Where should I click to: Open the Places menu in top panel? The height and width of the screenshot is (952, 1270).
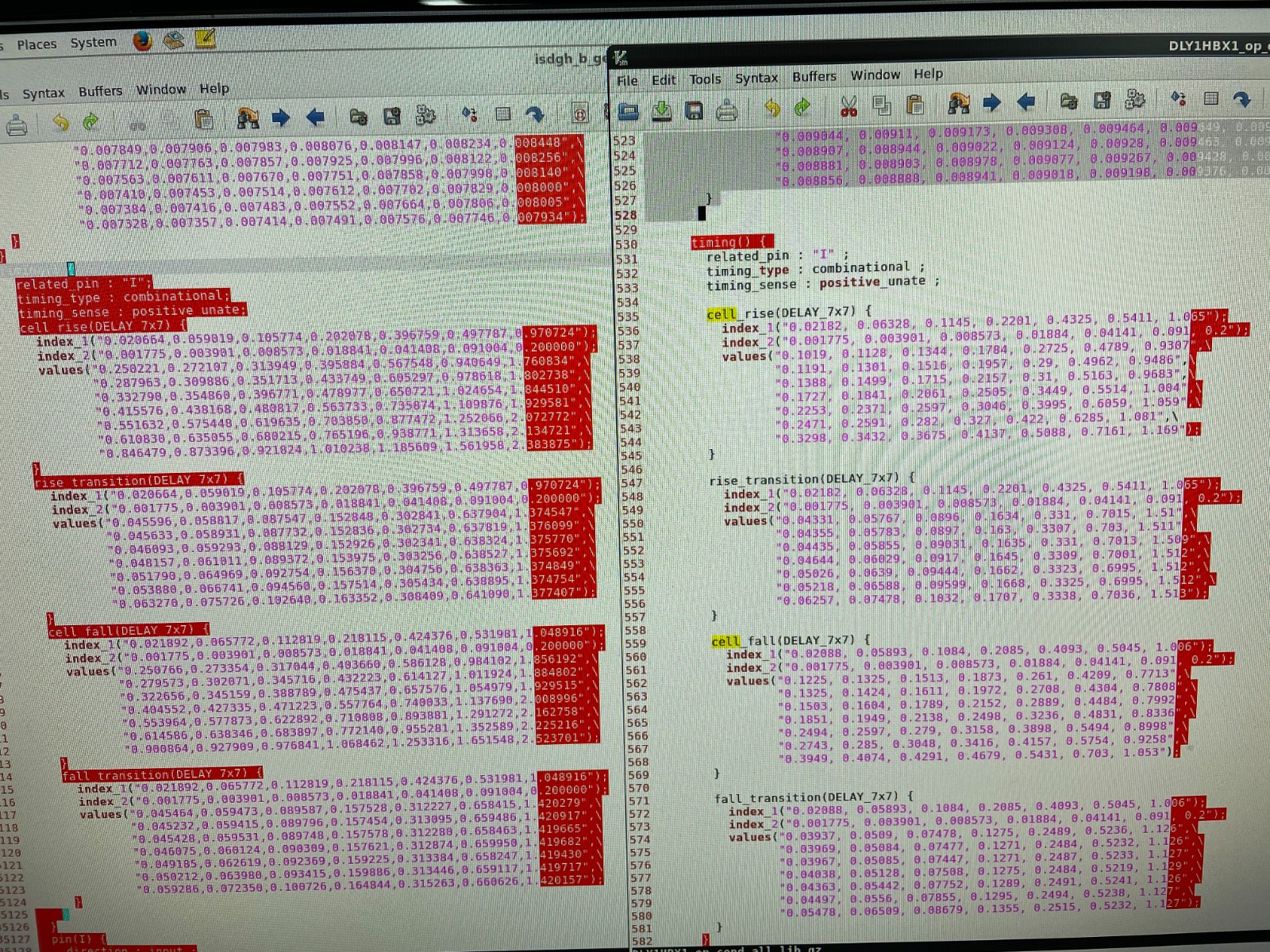click(37, 44)
